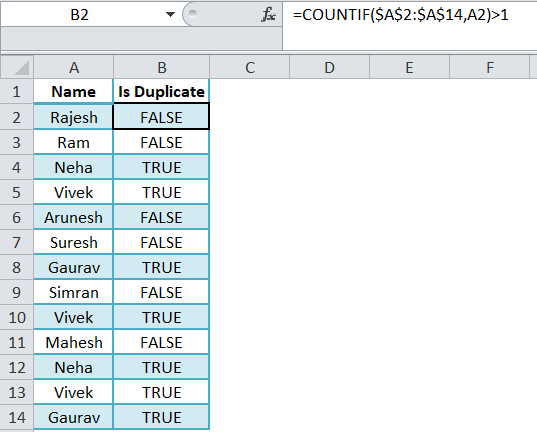Click the Name Box showing B2
Image resolution: width=537 pixels, height=432 pixels.
79,14
